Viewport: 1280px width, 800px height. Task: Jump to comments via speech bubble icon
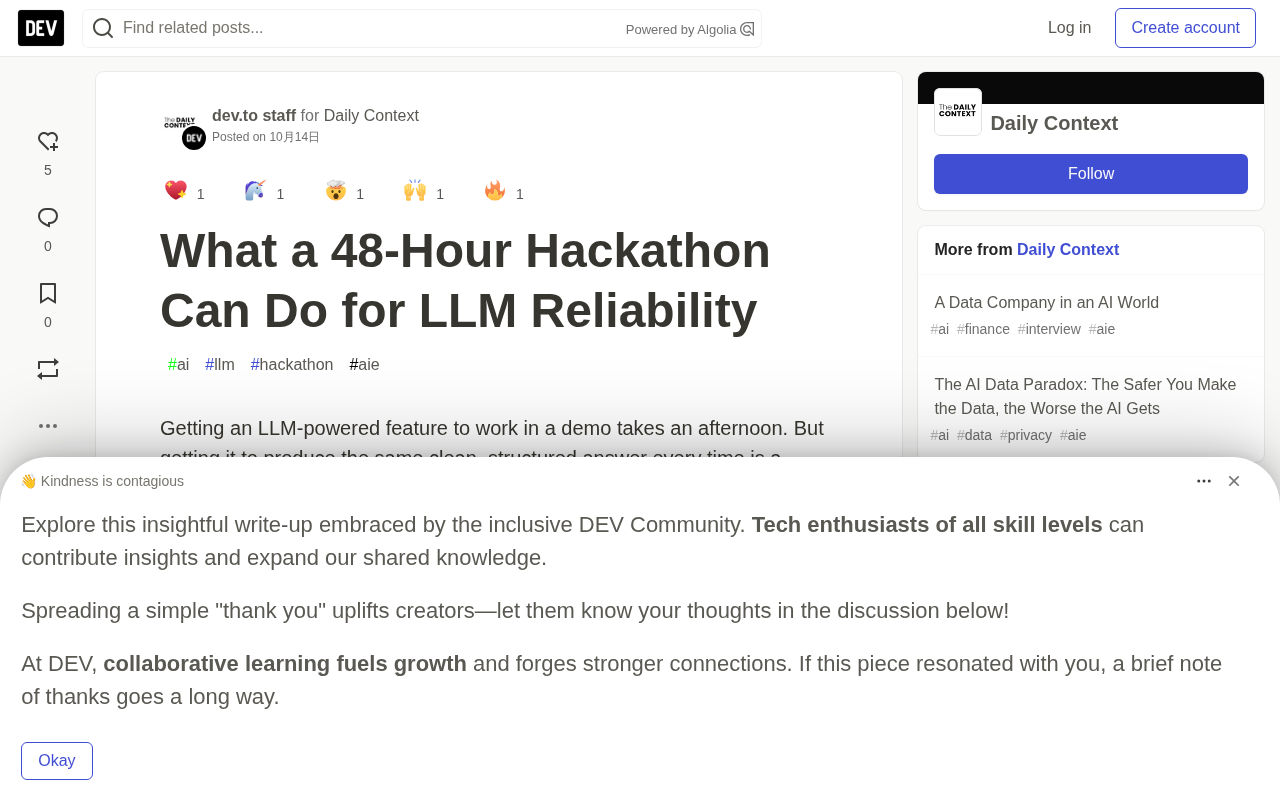coord(48,218)
